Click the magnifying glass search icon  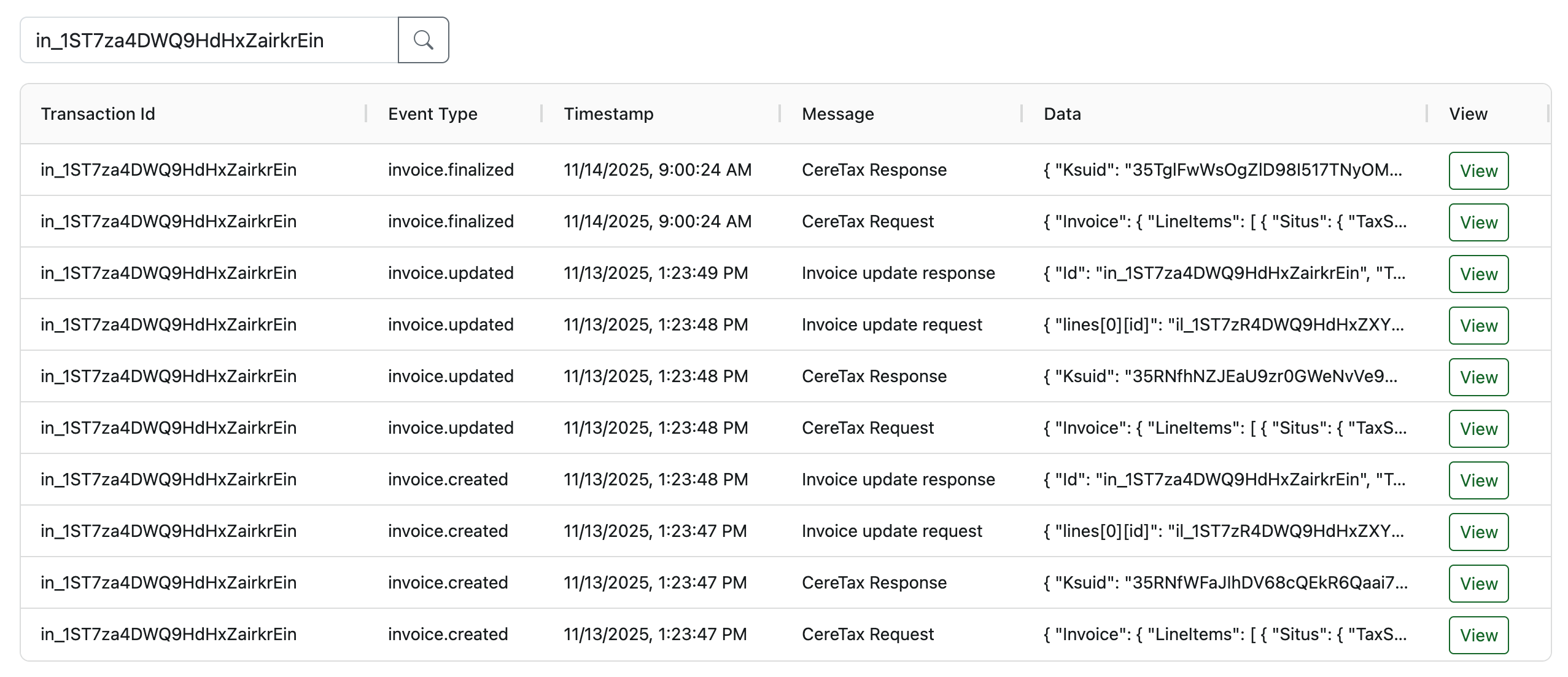[423, 40]
